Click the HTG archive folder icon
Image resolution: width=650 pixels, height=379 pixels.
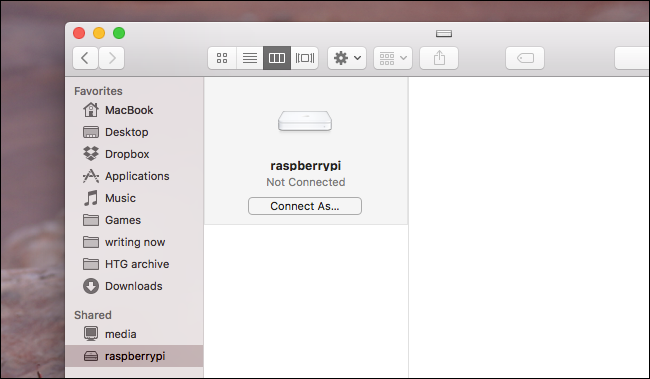91,264
